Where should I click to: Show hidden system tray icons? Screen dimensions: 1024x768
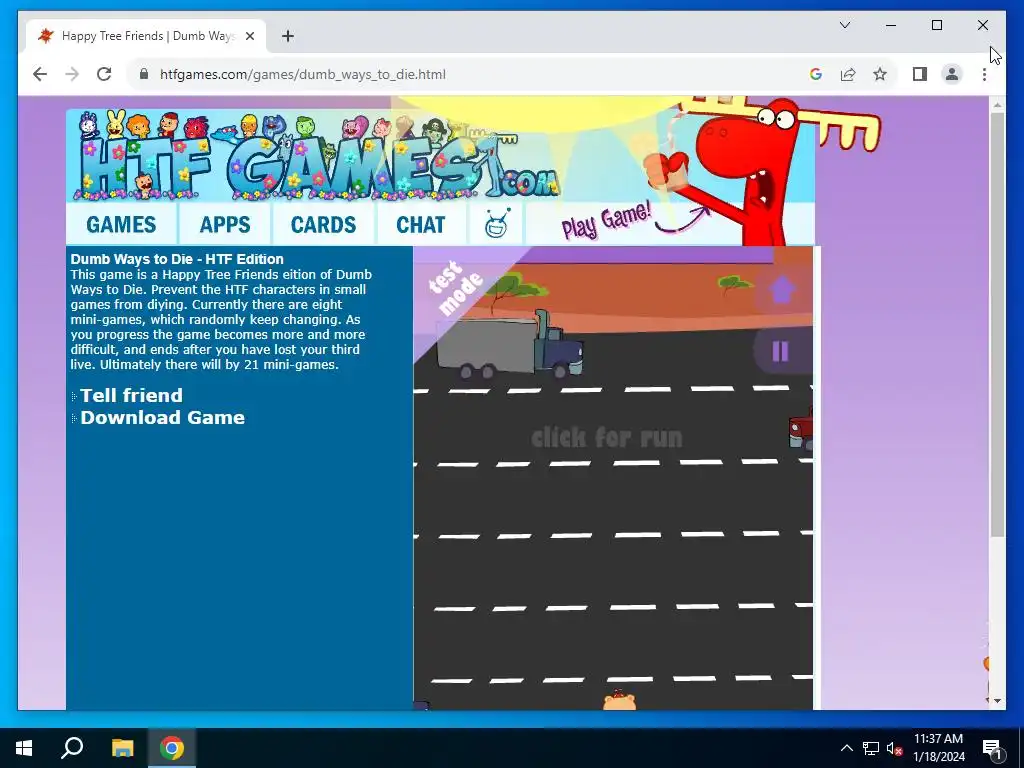[846, 748]
